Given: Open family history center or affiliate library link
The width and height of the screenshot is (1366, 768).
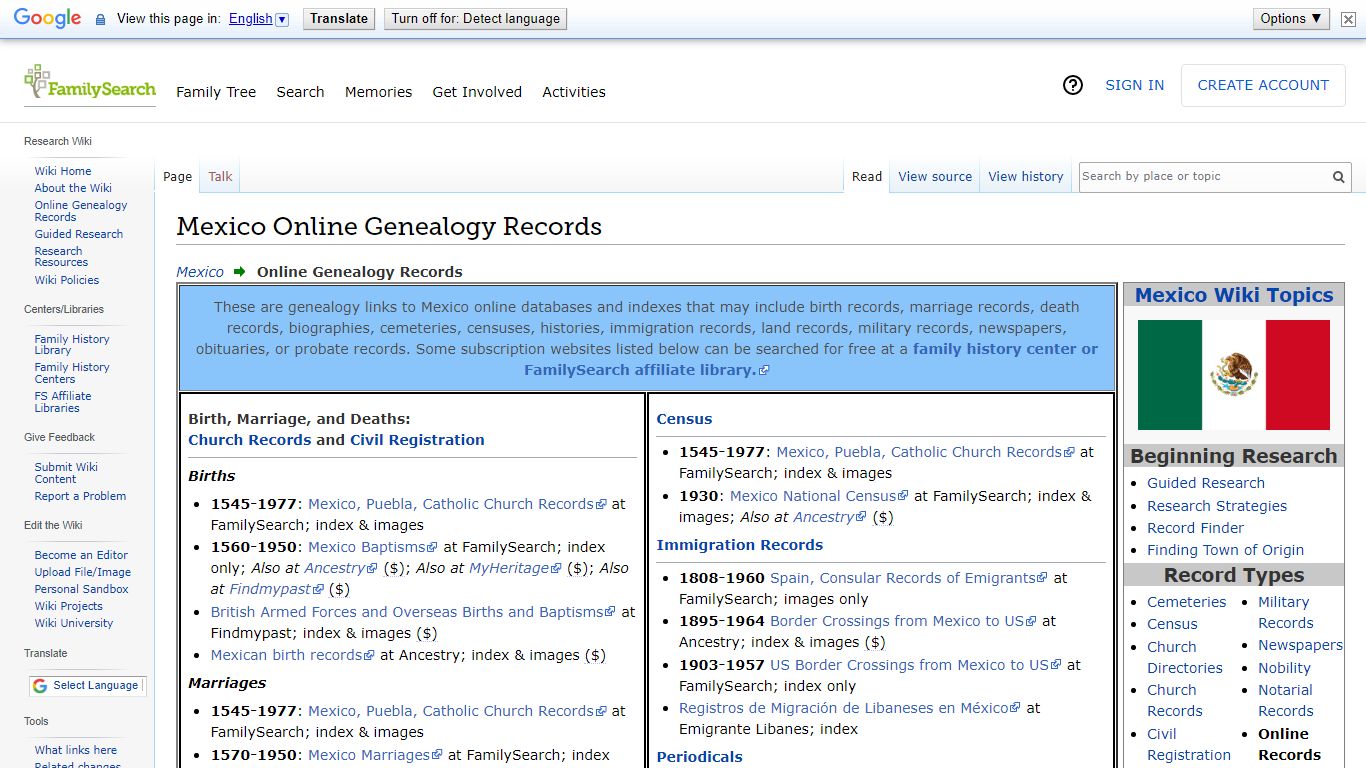Looking at the screenshot, I should pyautogui.click(x=810, y=360).
